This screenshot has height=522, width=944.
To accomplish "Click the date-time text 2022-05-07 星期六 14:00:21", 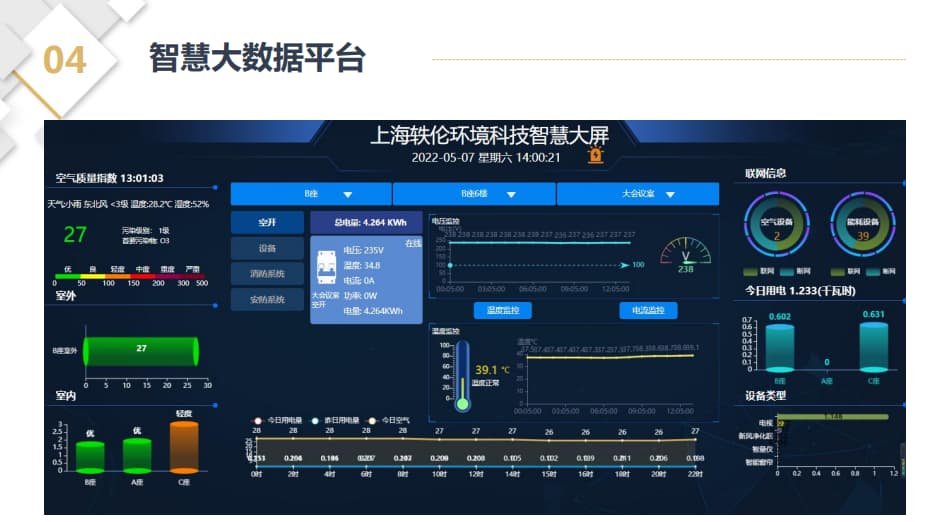I will pyautogui.click(x=486, y=158).
